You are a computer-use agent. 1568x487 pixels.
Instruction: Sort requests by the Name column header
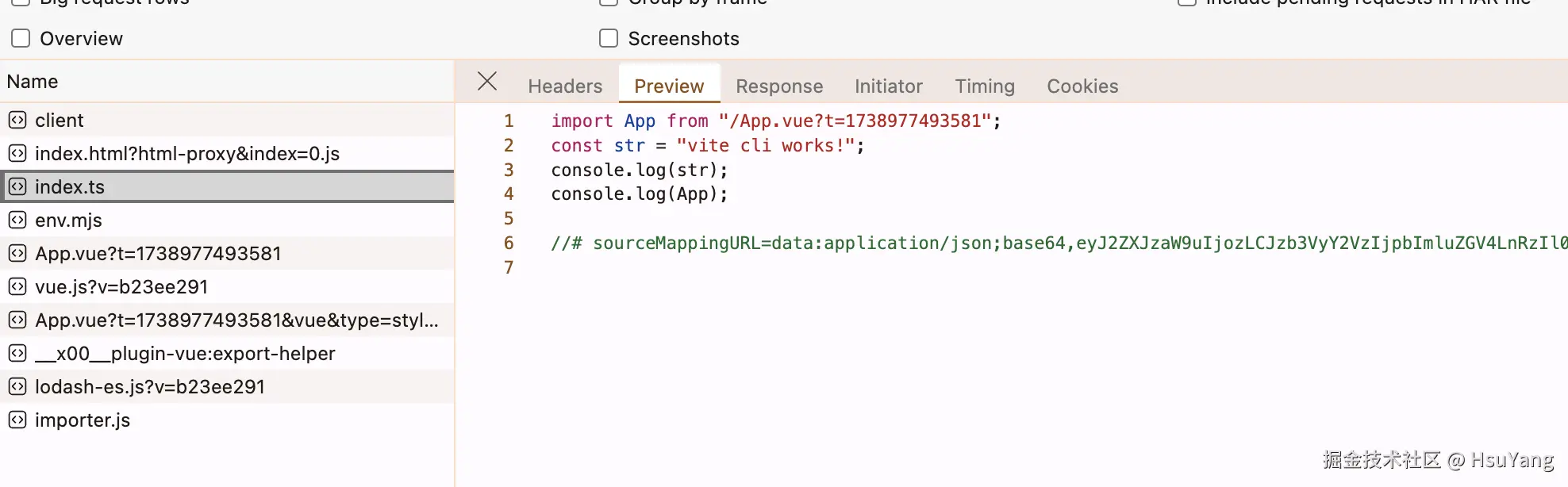[33, 82]
